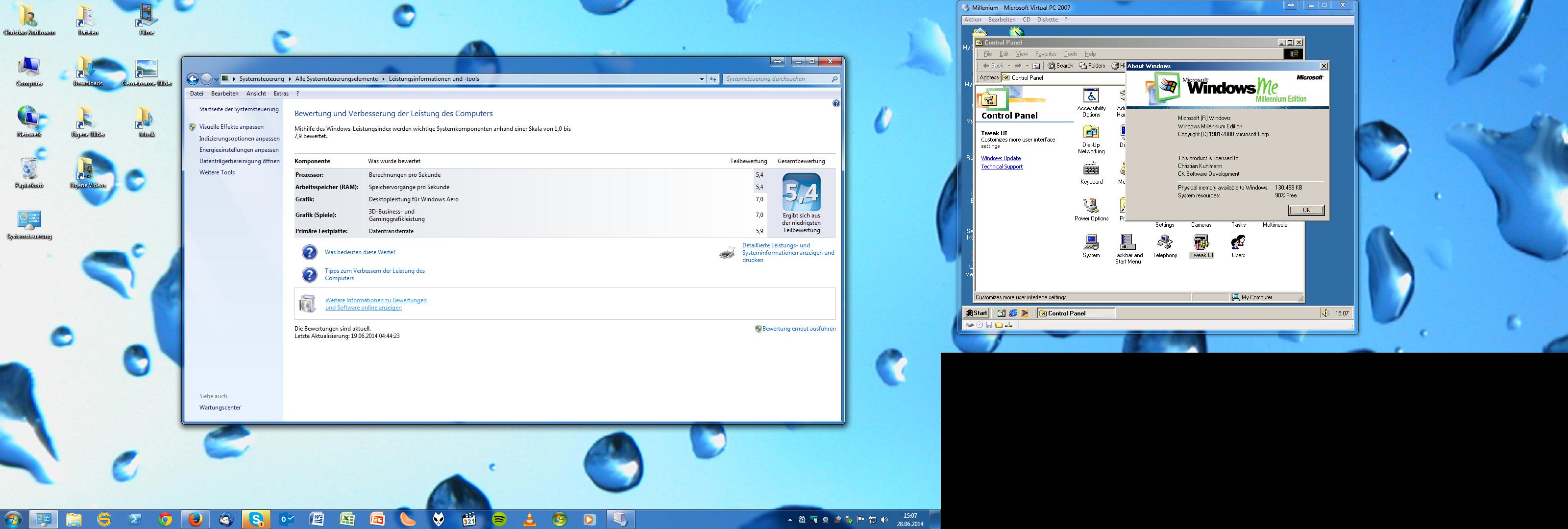Image resolution: width=1568 pixels, height=529 pixels.
Task: Click the Firefox icon in the taskbar
Action: pos(196,519)
